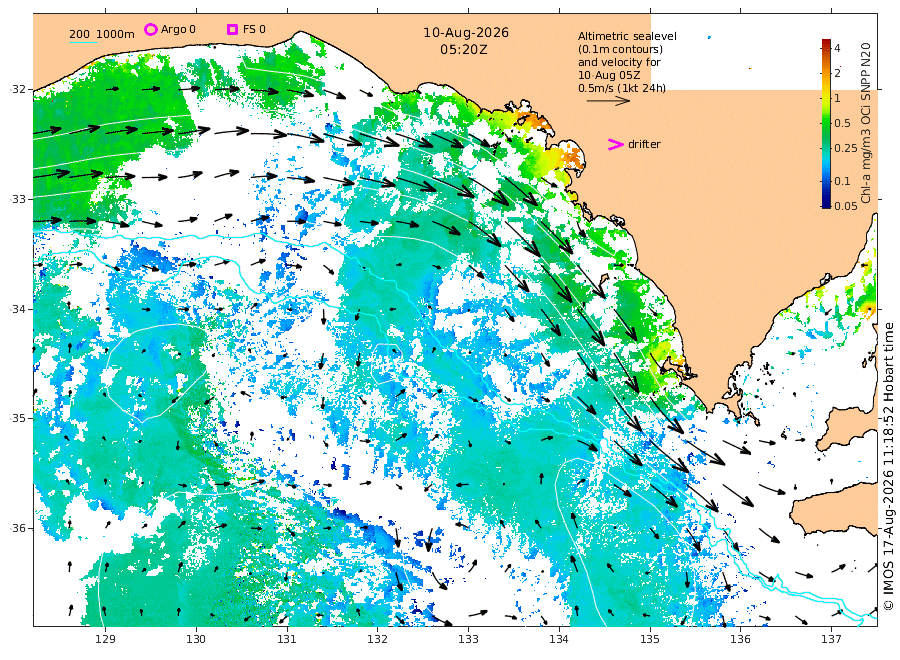Click the chlorophyll colour bar scale
The width and height of the screenshot is (900, 660).
tap(826, 123)
